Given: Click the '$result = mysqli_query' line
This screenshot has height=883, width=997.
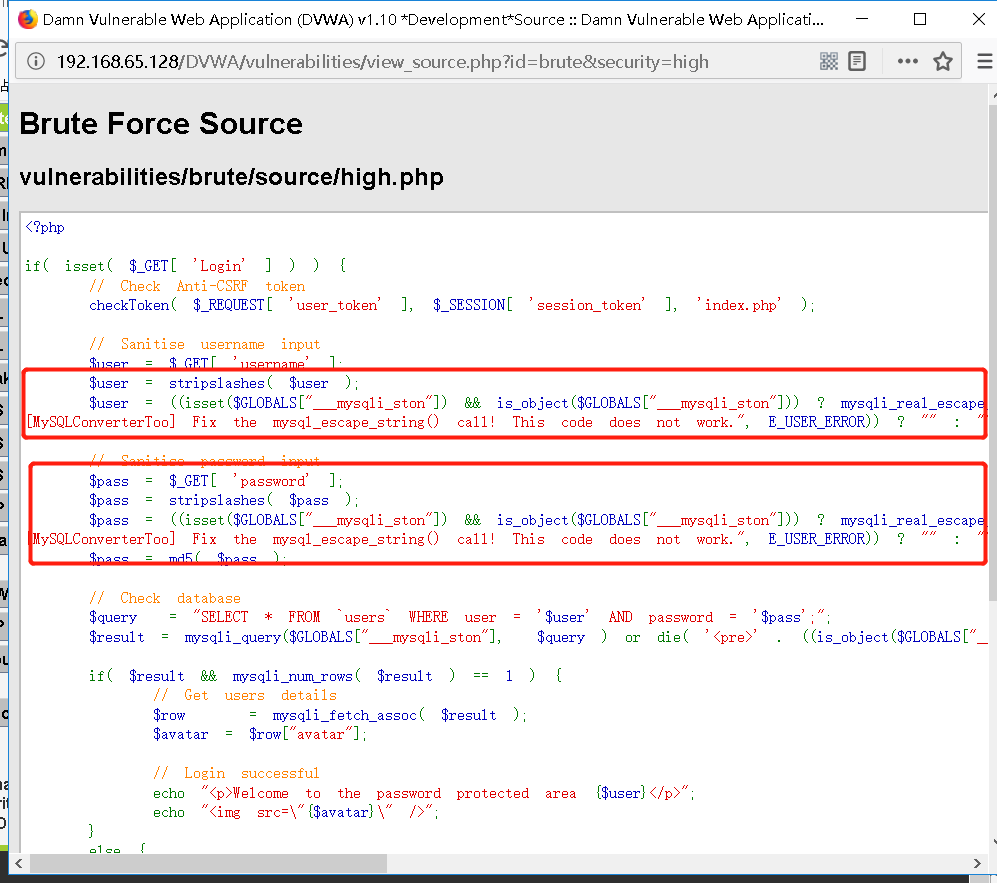Looking at the screenshot, I should coord(537,637).
